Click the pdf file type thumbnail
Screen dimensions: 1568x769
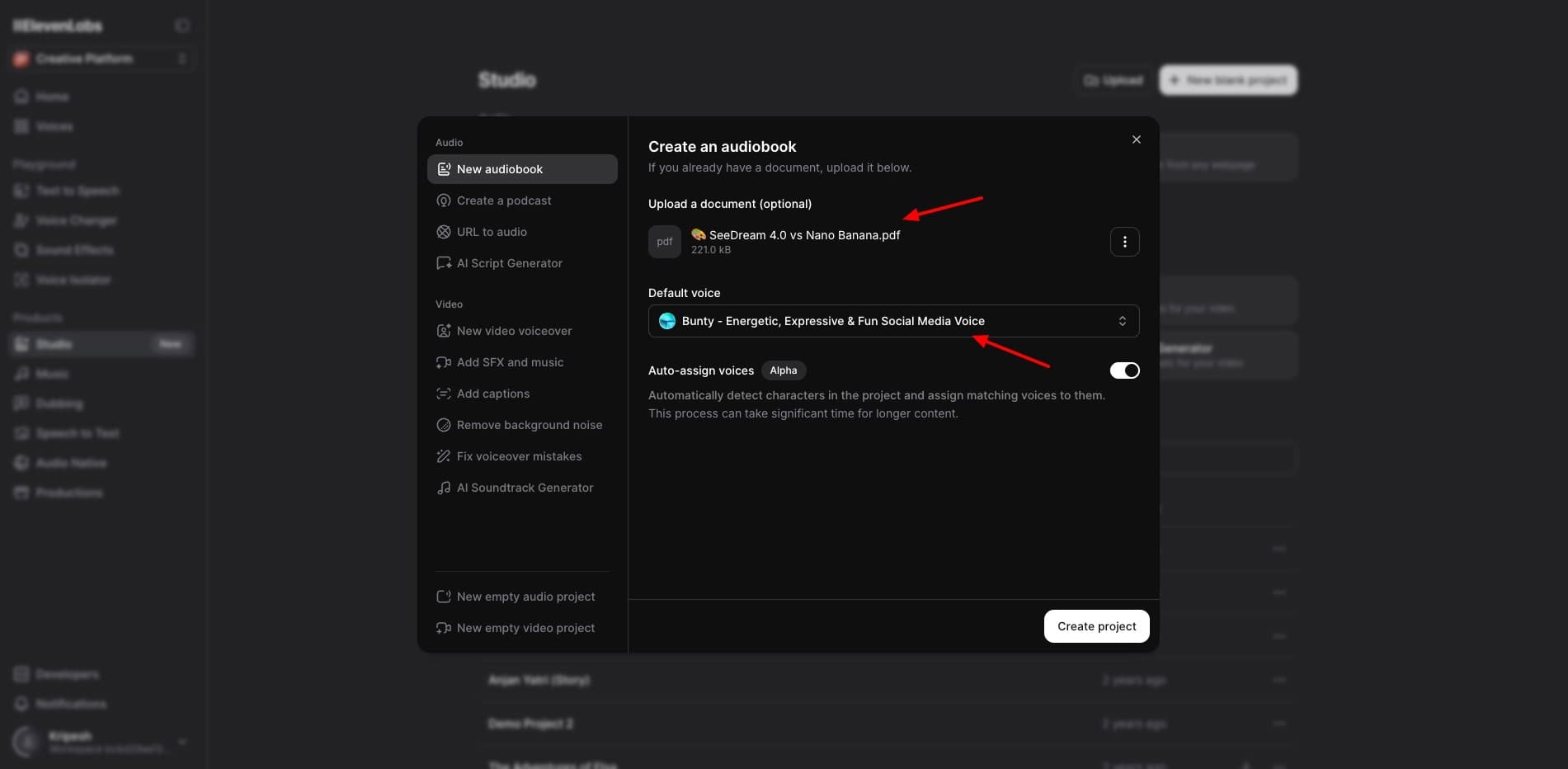click(664, 242)
